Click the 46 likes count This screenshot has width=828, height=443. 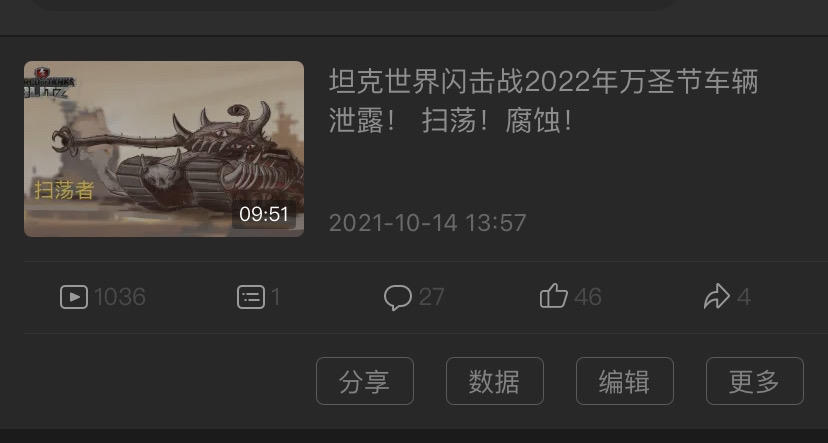click(x=588, y=297)
